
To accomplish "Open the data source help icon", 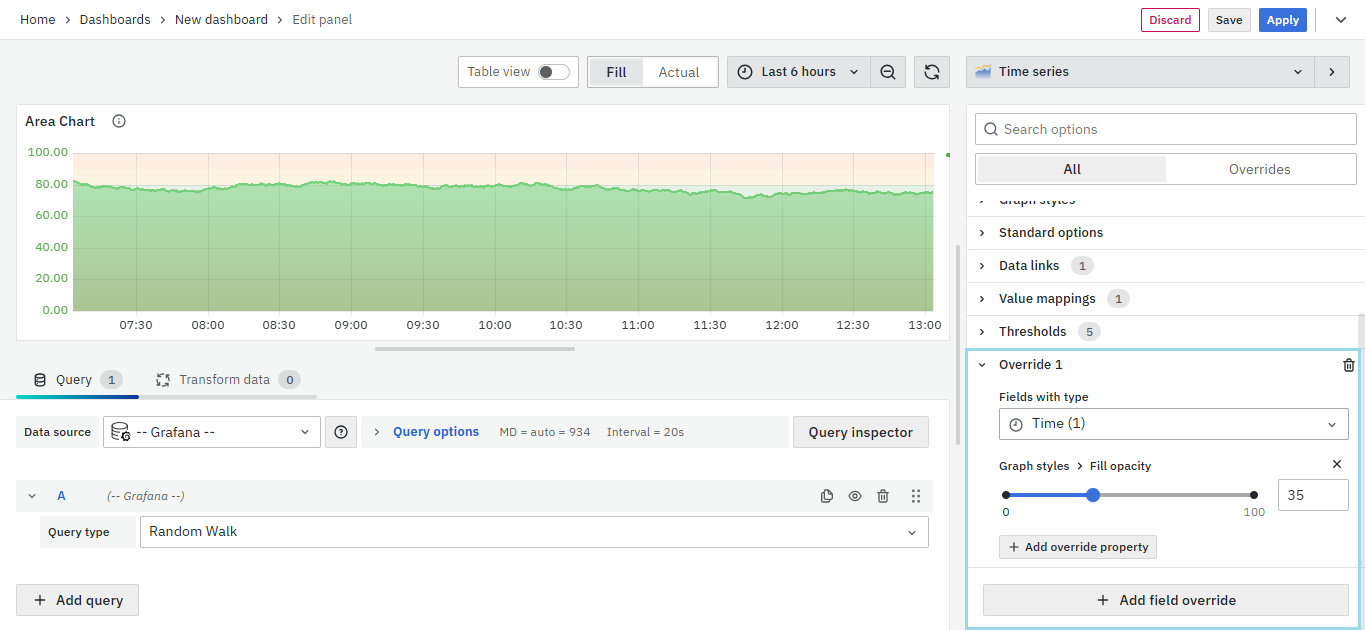I will click(x=341, y=432).
